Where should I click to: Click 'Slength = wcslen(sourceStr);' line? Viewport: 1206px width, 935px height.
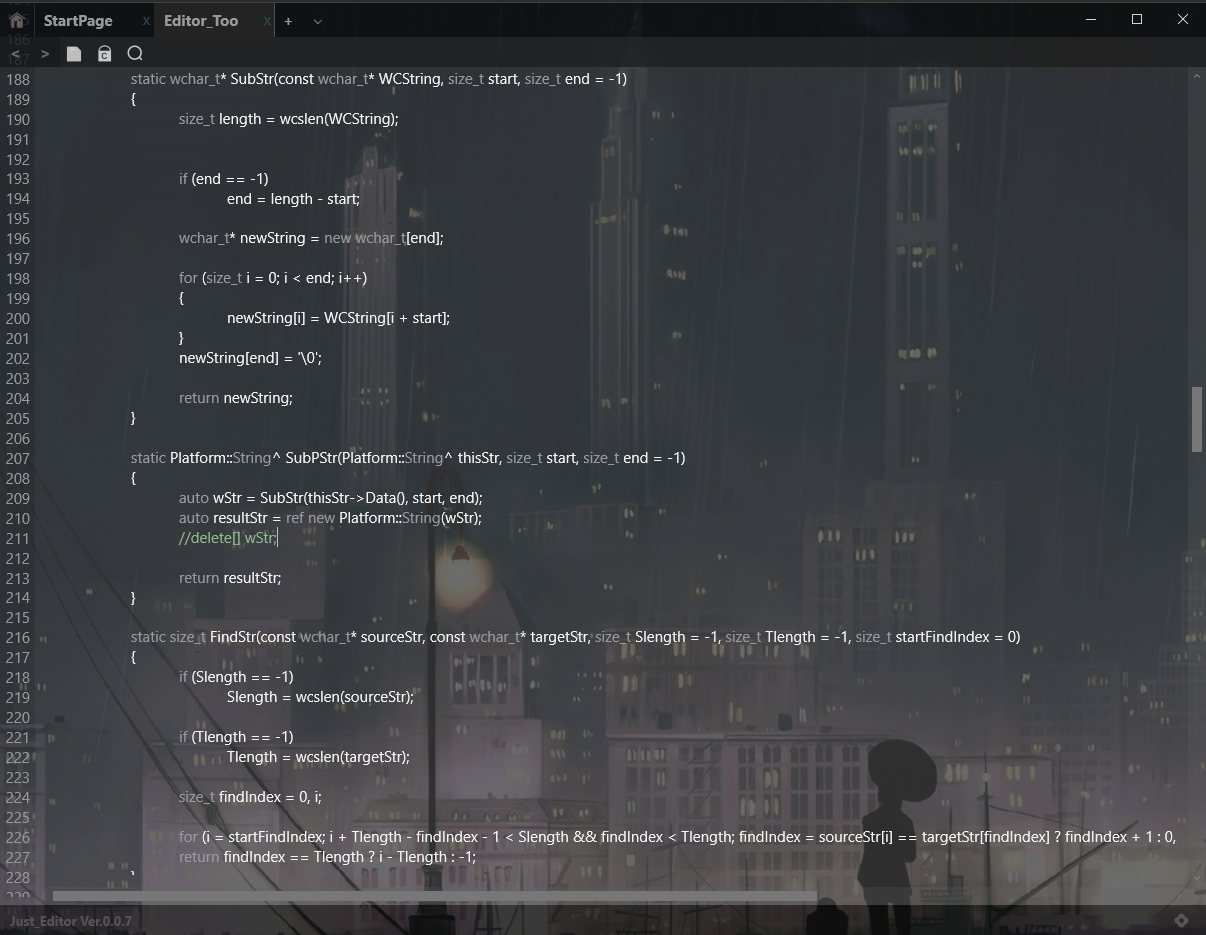click(x=320, y=697)
